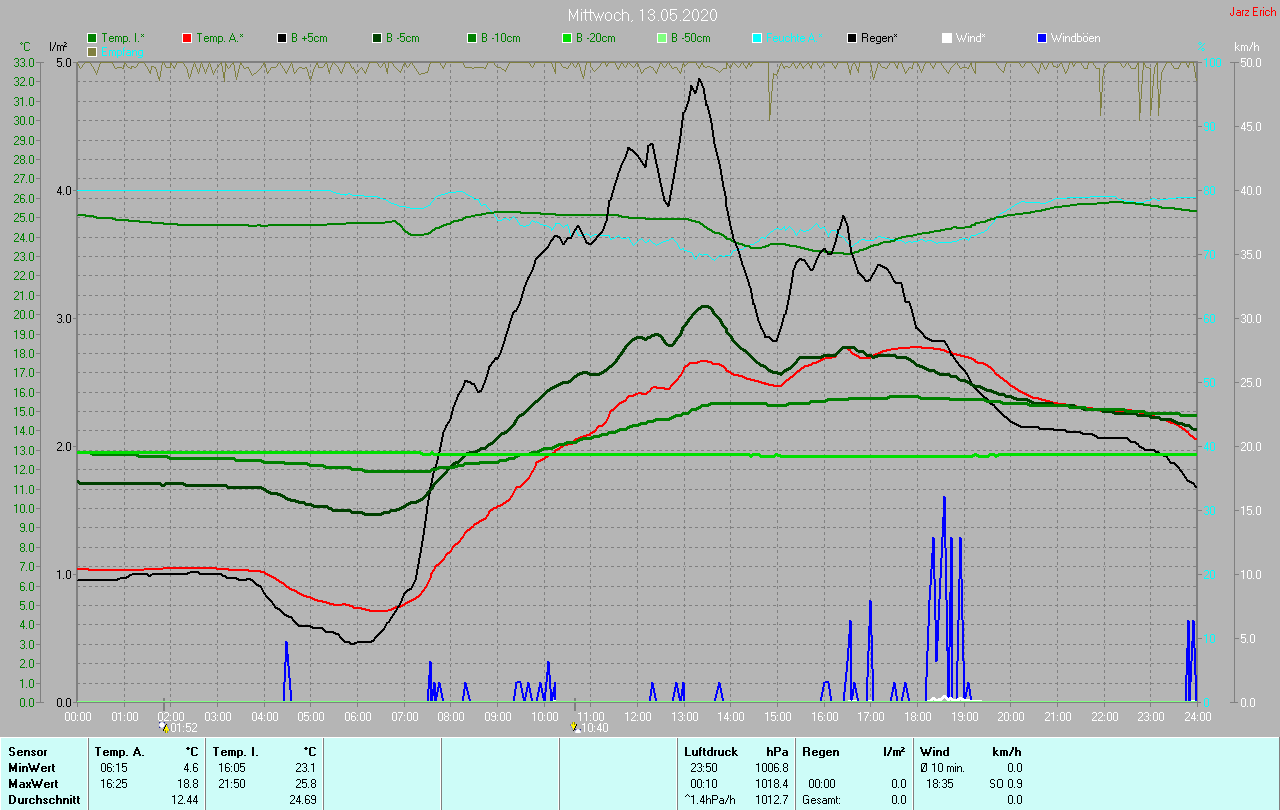Open the Jarz Erich link
The width and height of the screenshot is (1280, 810).
(1252, 12)
